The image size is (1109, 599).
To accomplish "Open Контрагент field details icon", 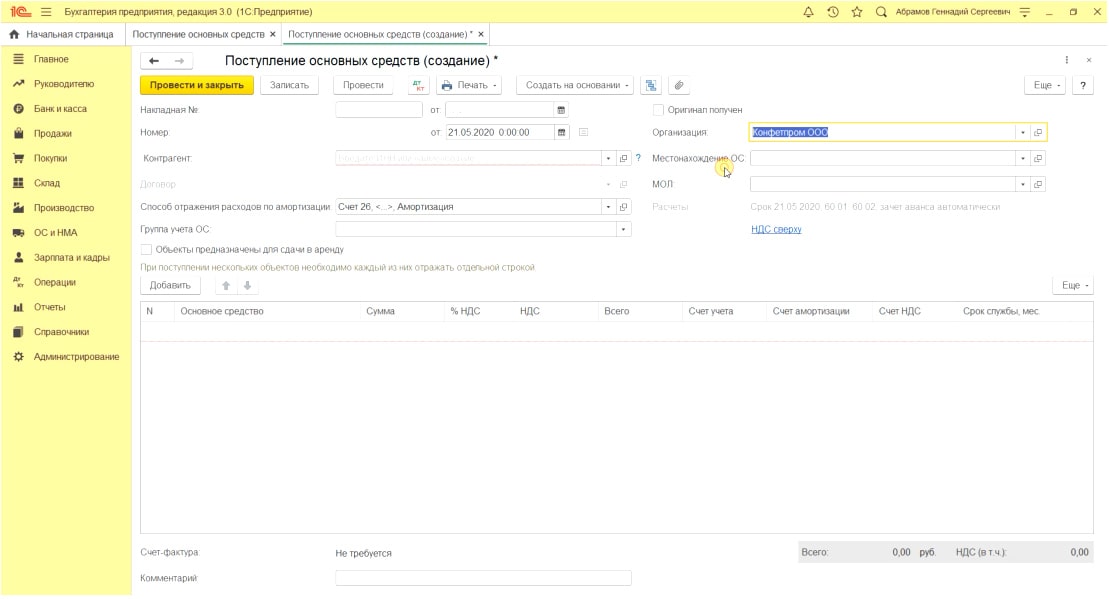I will 623,158.
